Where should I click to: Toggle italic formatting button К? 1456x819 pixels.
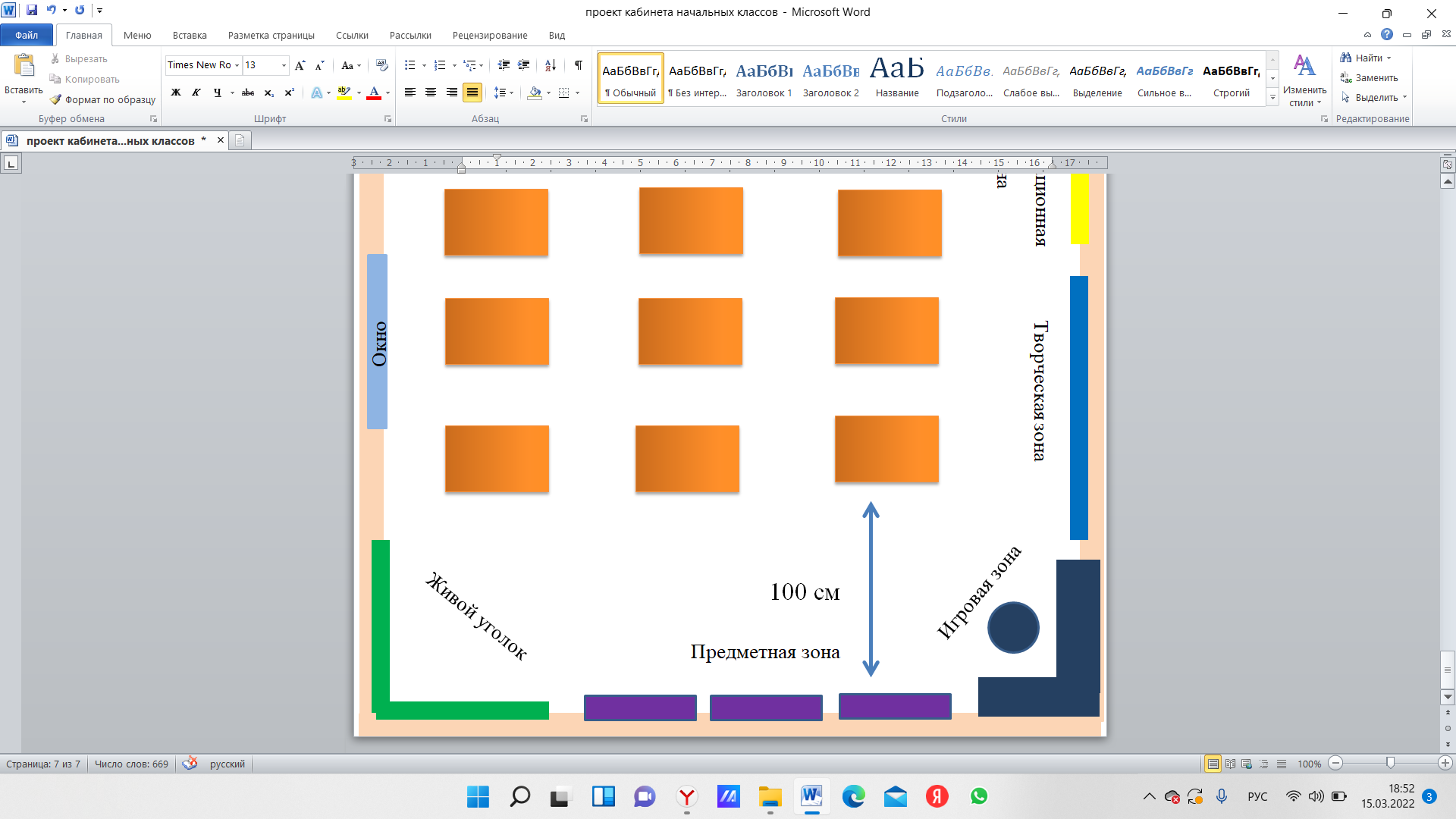tap(196, 93)
